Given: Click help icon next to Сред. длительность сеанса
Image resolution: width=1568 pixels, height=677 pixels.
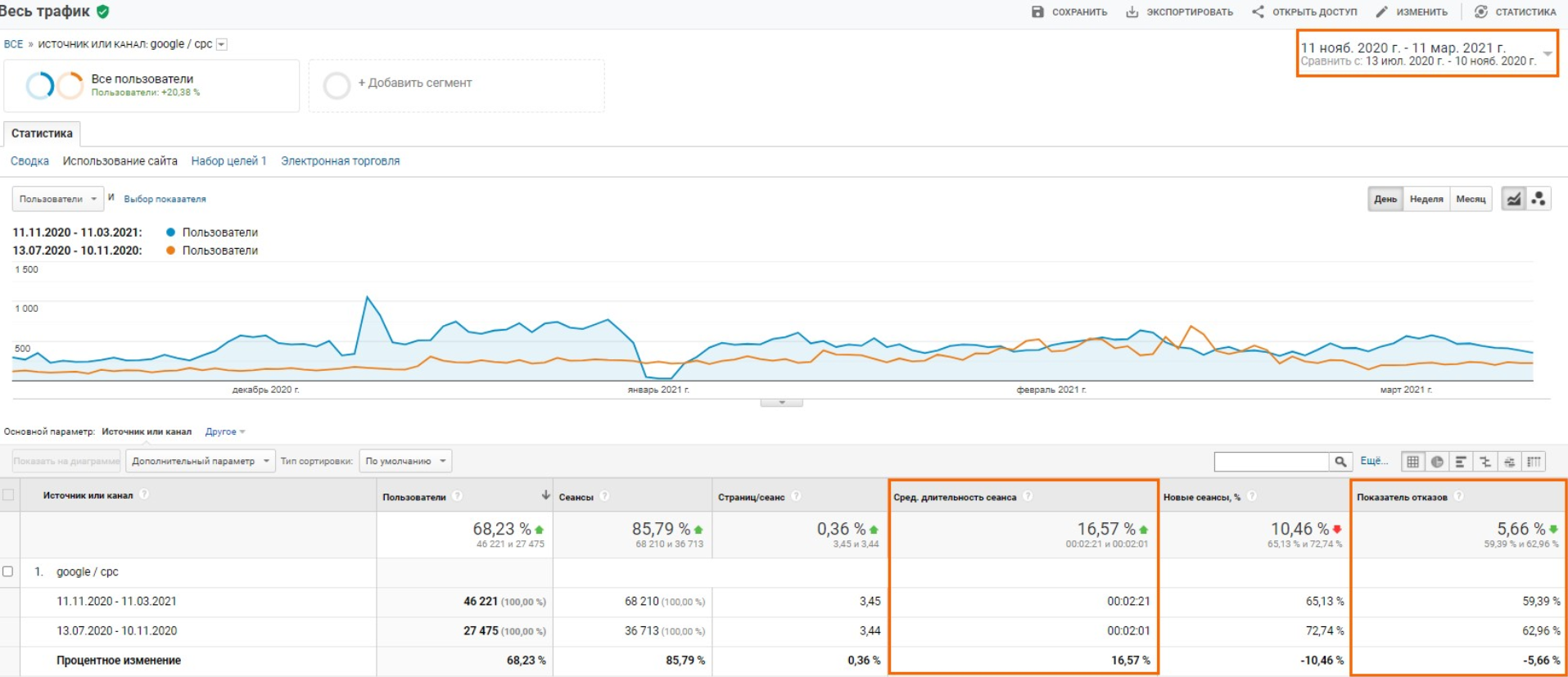Looking at the screenshot, I should coord(1028,496).
